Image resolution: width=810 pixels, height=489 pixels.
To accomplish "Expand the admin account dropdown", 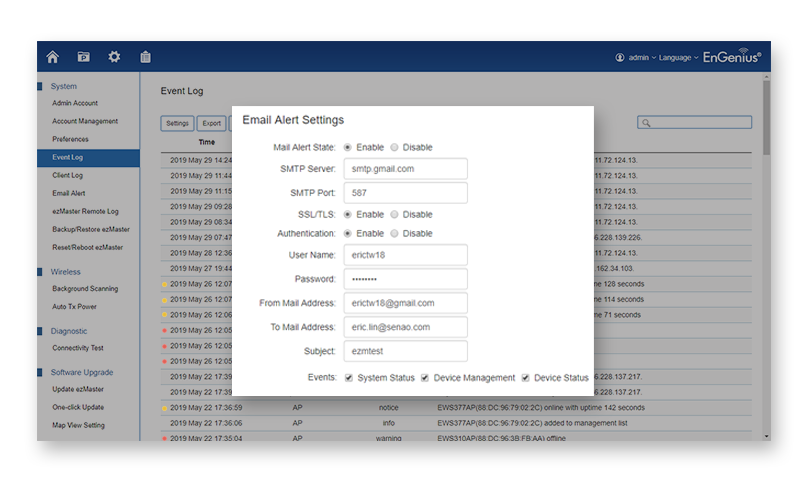I will 640,58.
